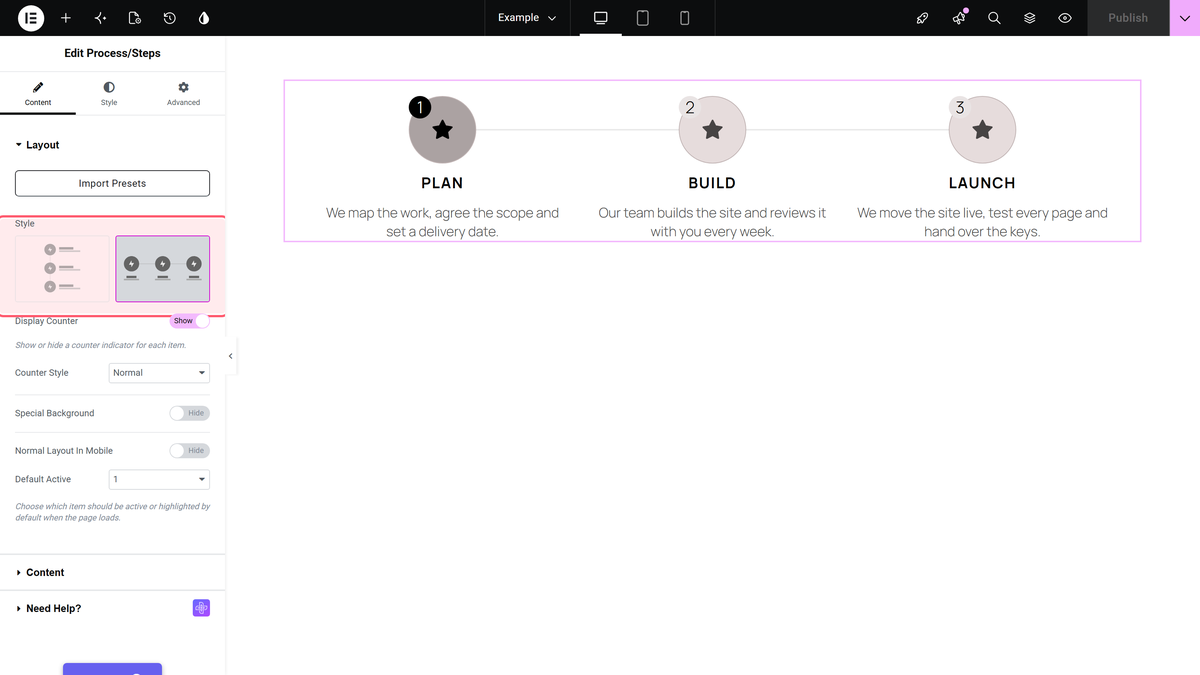Click the BUILD step heading

pos(712,183)
